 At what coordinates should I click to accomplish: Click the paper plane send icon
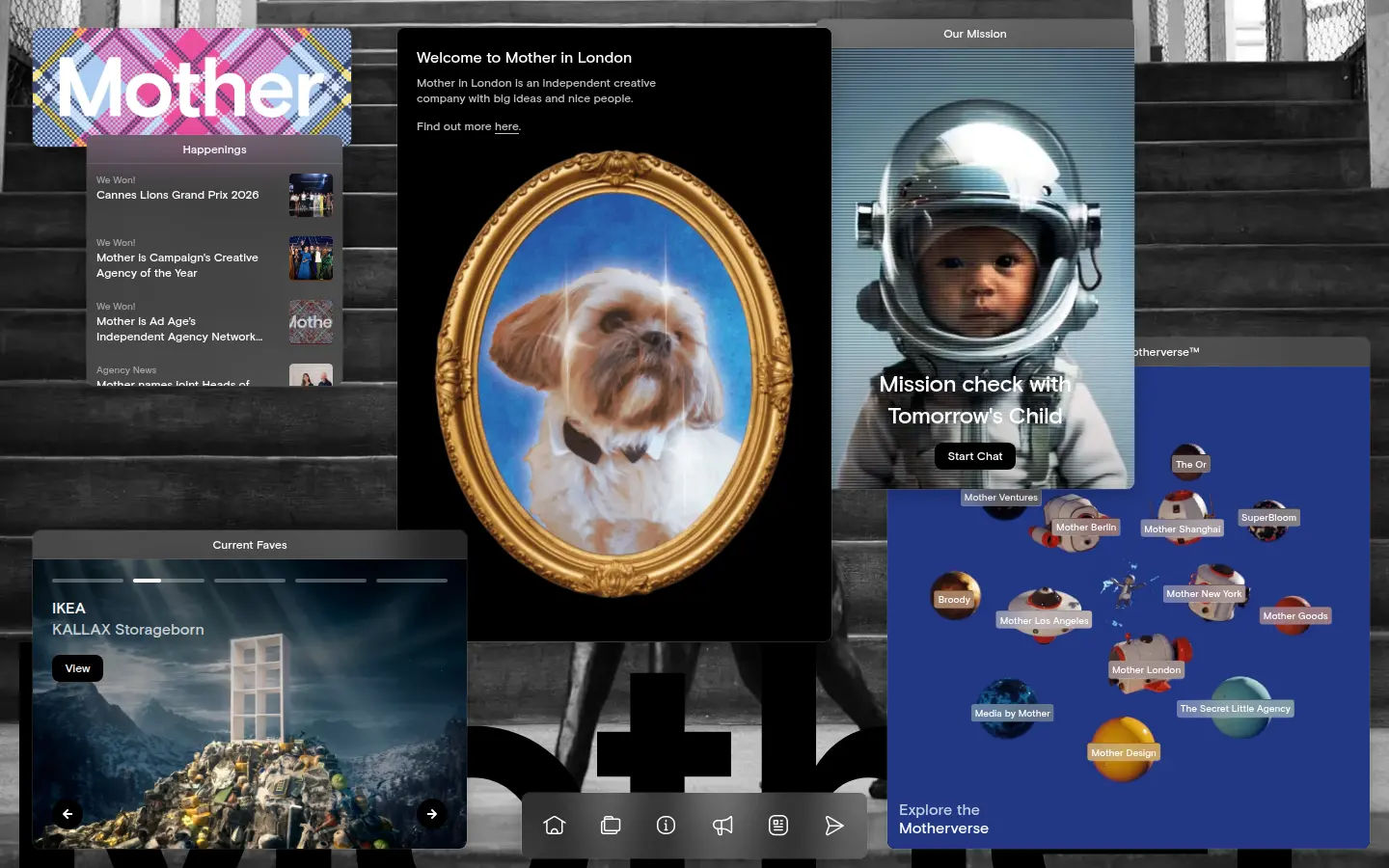point(834,826)
